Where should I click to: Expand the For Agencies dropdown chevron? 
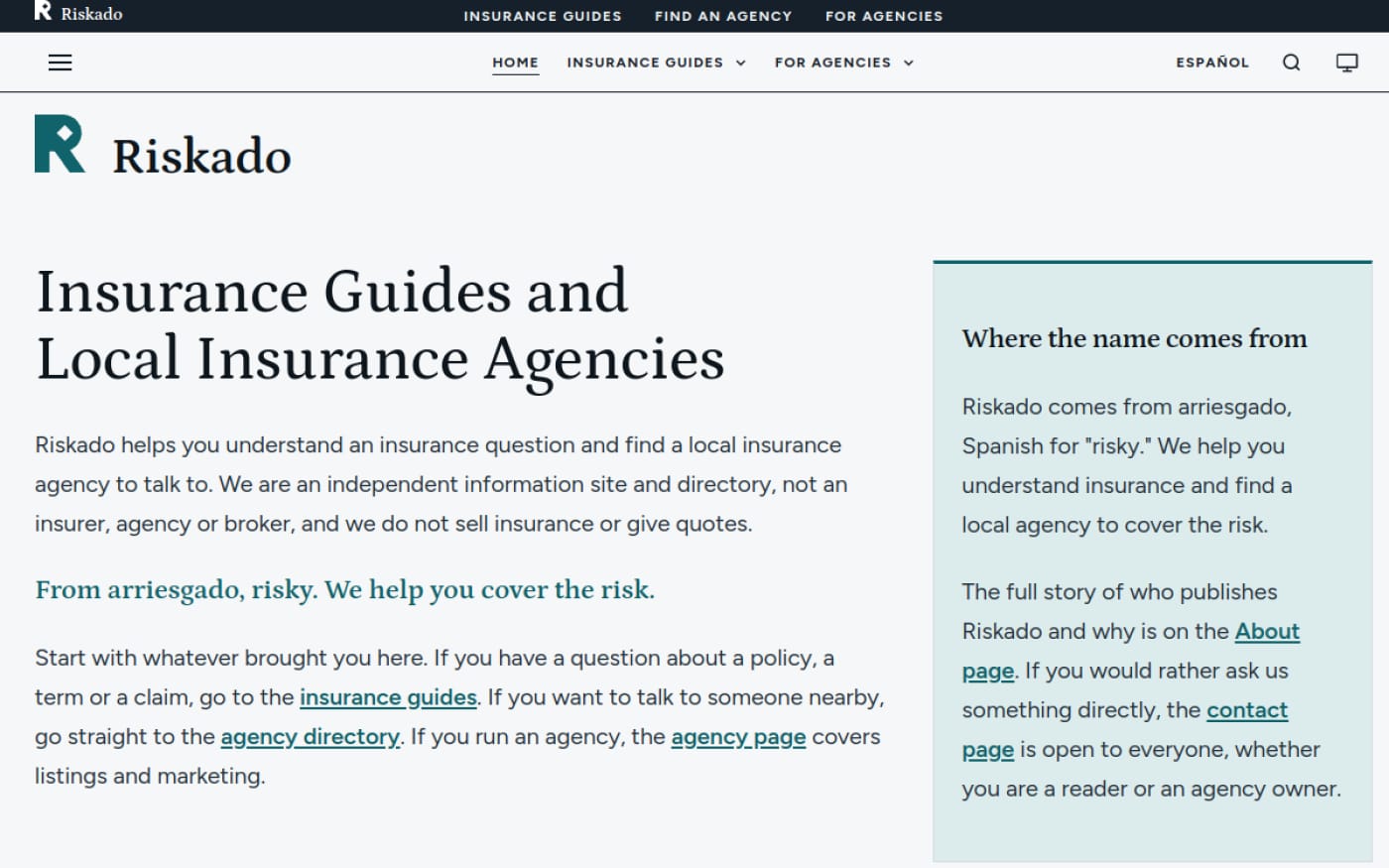909,62
